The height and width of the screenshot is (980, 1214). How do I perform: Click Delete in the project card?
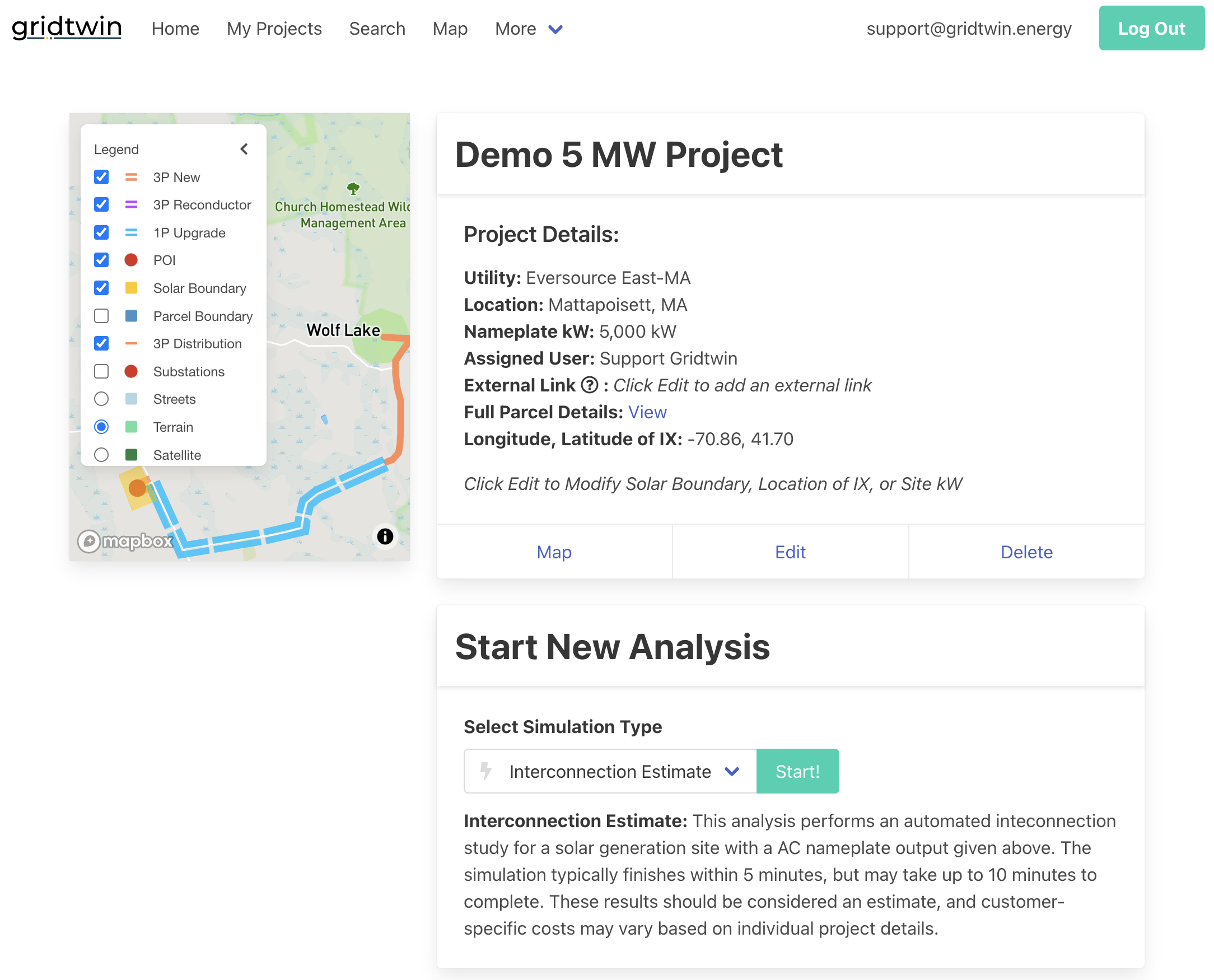[x=1026, y=552]
